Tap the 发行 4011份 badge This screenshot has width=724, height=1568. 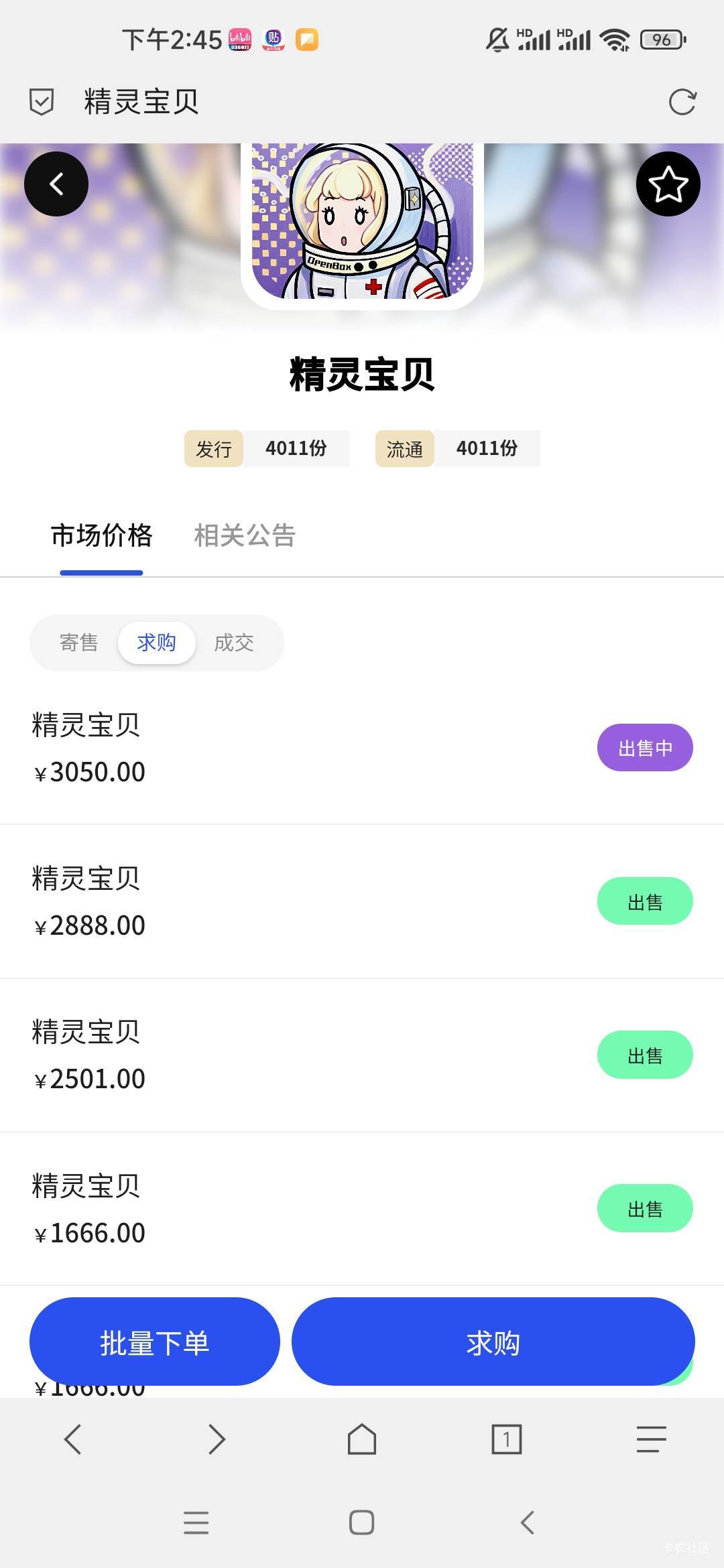[267, 448]
